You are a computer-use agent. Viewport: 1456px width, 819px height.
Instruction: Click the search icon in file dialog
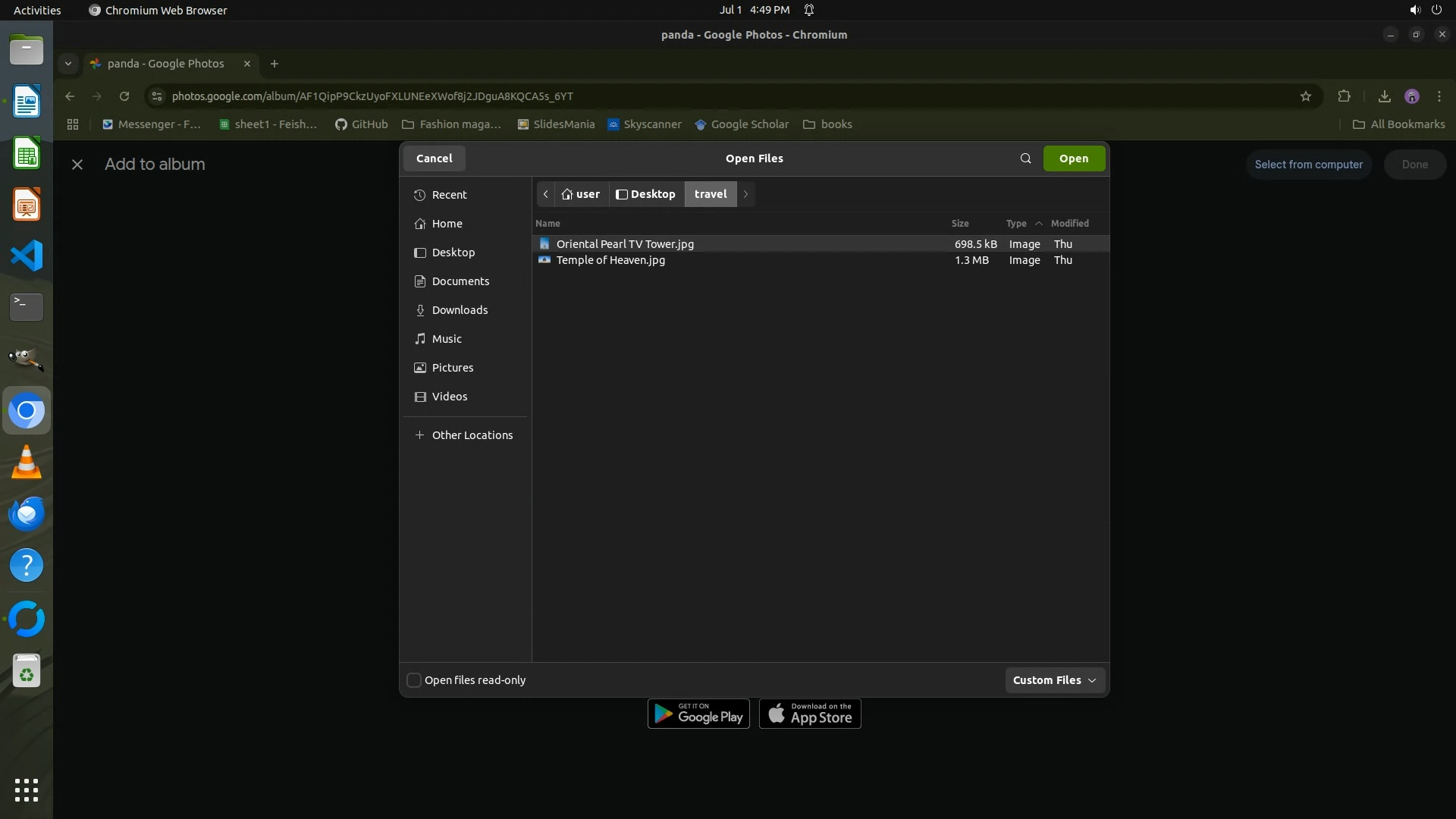[1025, 158]
